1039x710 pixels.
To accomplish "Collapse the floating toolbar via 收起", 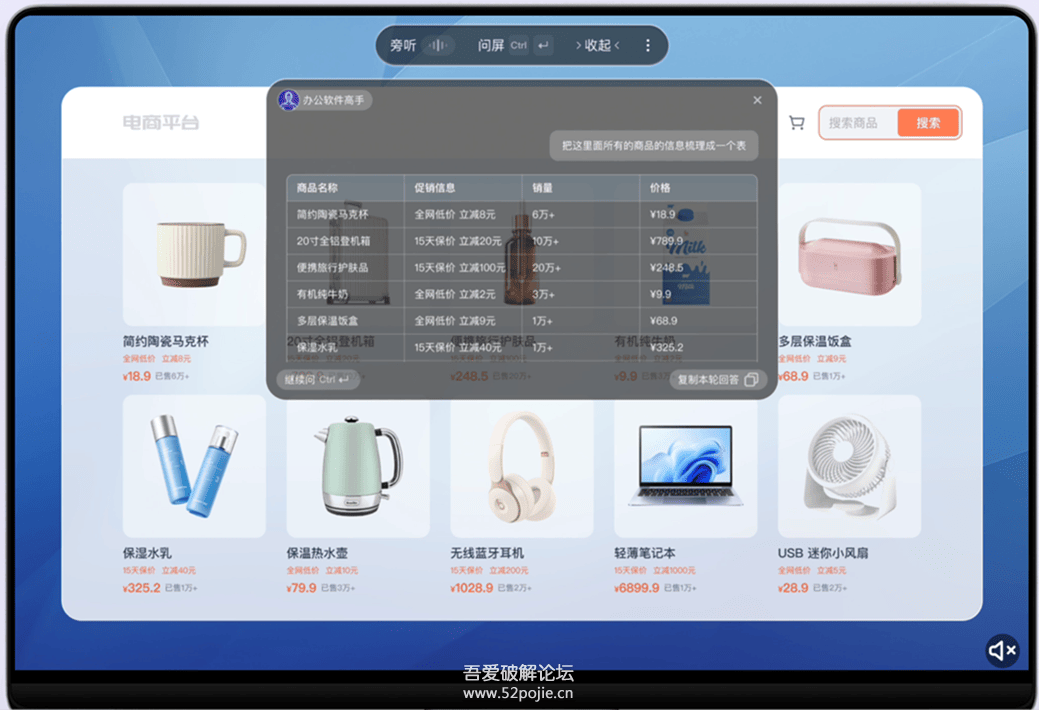I will 596,45.
